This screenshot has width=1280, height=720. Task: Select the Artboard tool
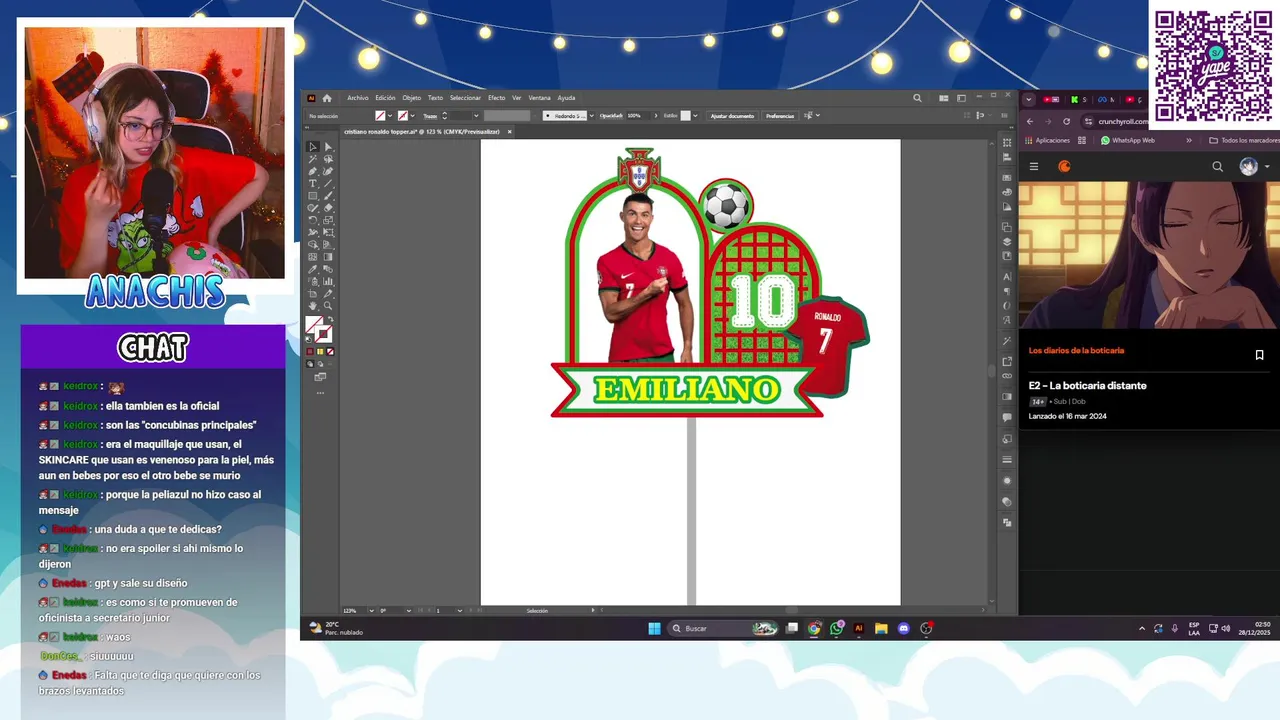[x=313, y=294]
